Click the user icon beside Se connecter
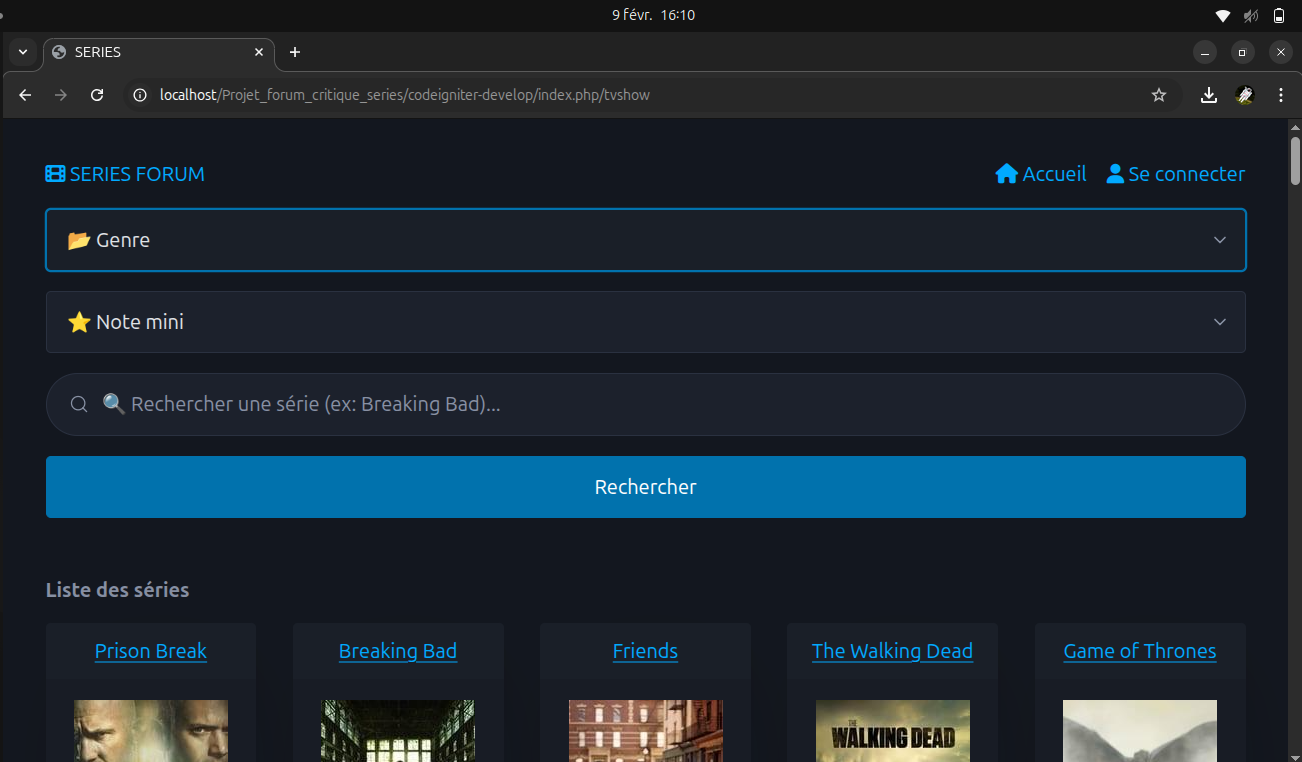This screenshot has height=762, width=1302. pyautogui.click(x=1115, y=174)
